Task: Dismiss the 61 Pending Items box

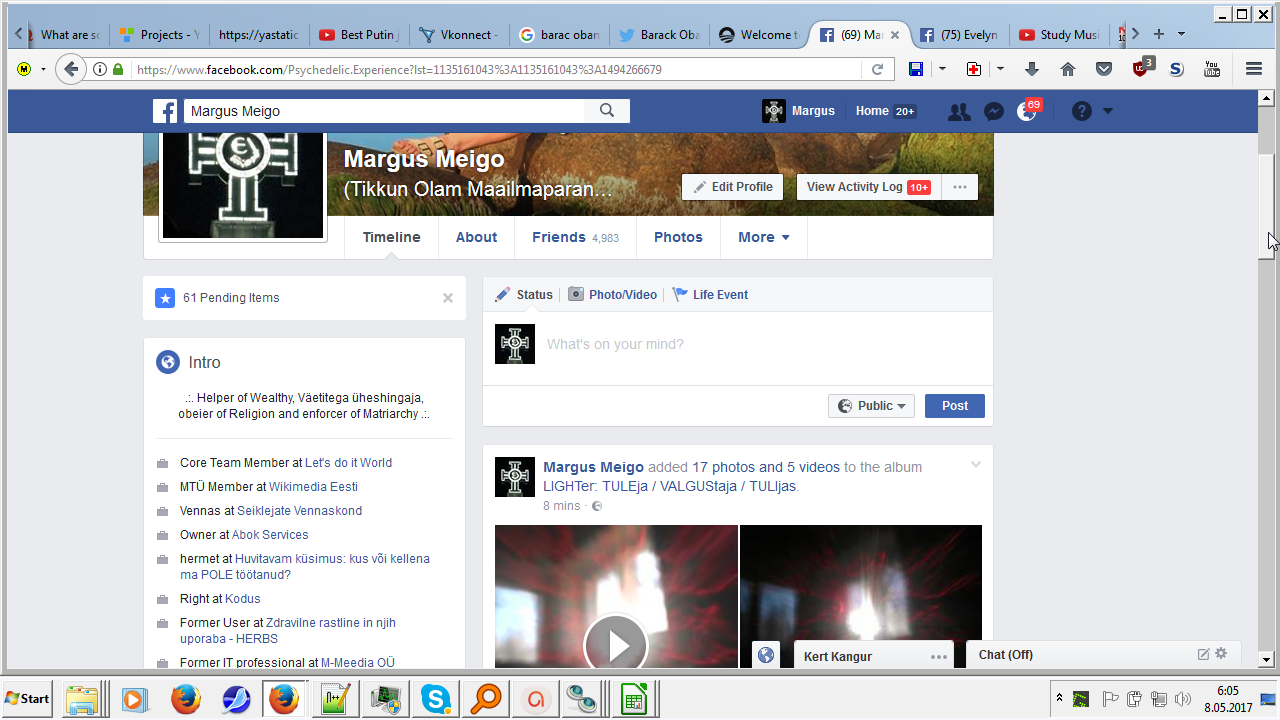Action: [448, 298]
